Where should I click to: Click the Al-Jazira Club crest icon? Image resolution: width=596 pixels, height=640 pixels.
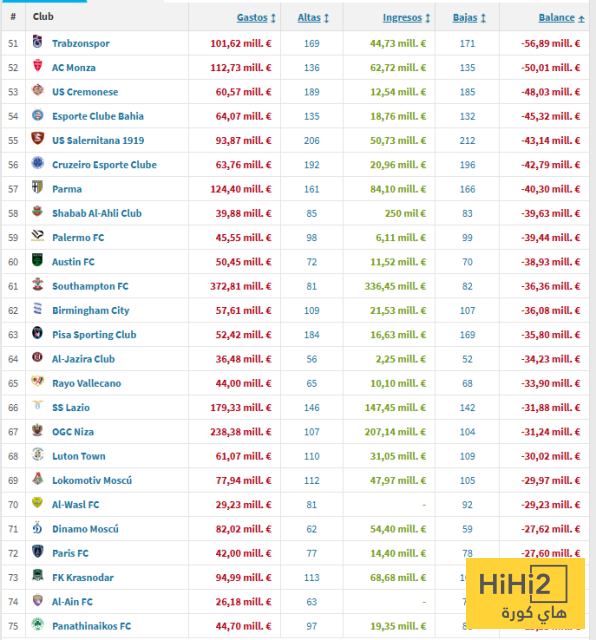coord(38,357)
